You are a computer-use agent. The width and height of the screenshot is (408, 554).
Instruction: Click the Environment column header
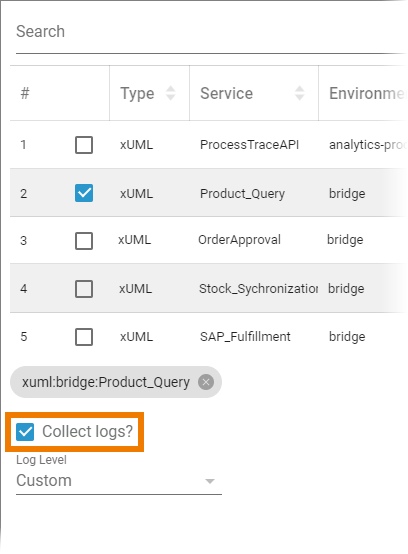[367, 94]
